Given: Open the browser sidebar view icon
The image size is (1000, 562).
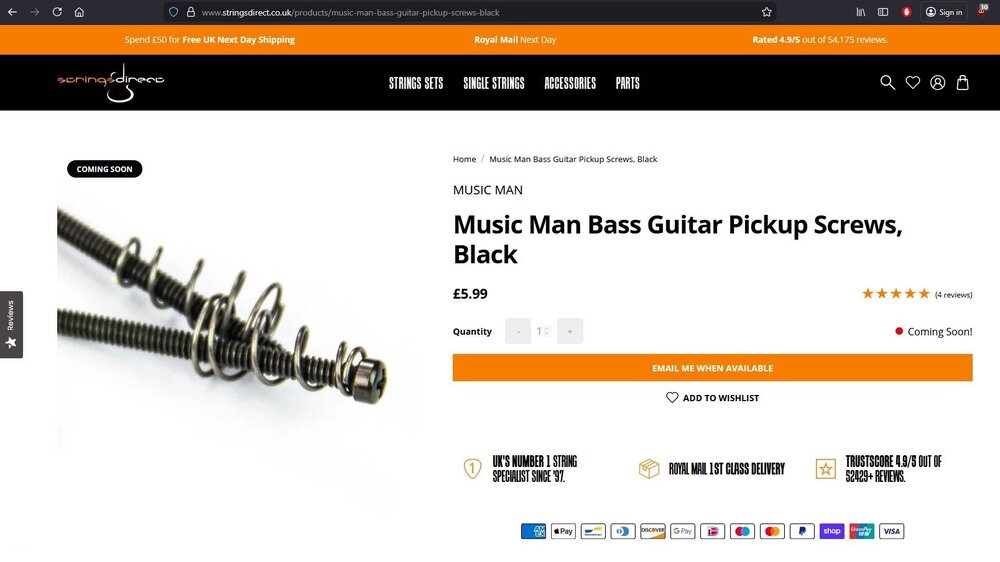Looking at the screenshot, I should (883, 12).
